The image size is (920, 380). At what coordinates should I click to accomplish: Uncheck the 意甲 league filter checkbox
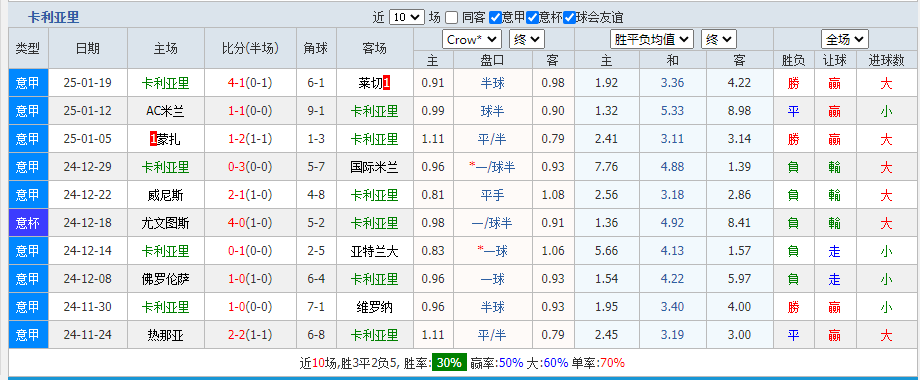[495, 18]
